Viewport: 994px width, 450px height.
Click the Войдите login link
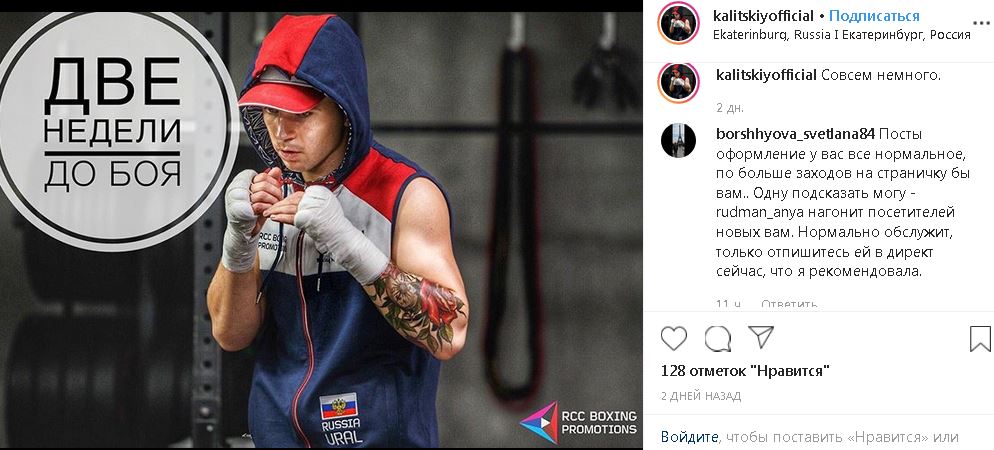coord(690,437)
